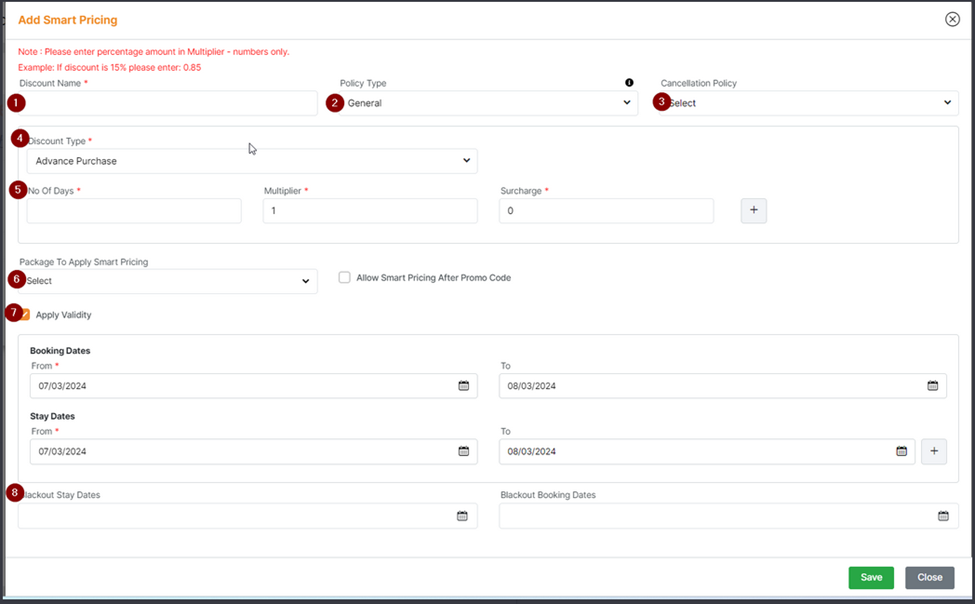This screenshot has width=975, height=604.
Task: Open calendar picker for Stay Dates From
Action: [x=463, y=451]
